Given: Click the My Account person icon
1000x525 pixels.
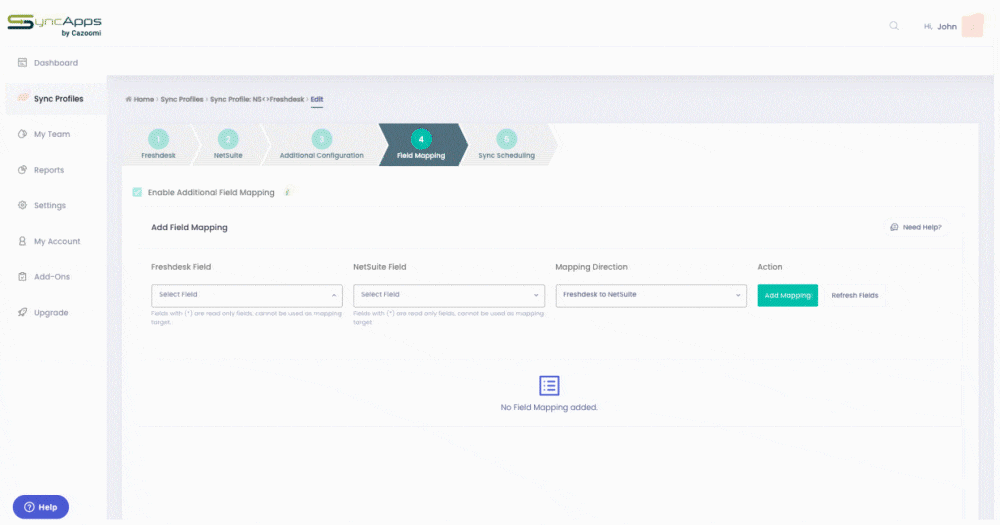Looking at the screenshot, I should [22, 241].
